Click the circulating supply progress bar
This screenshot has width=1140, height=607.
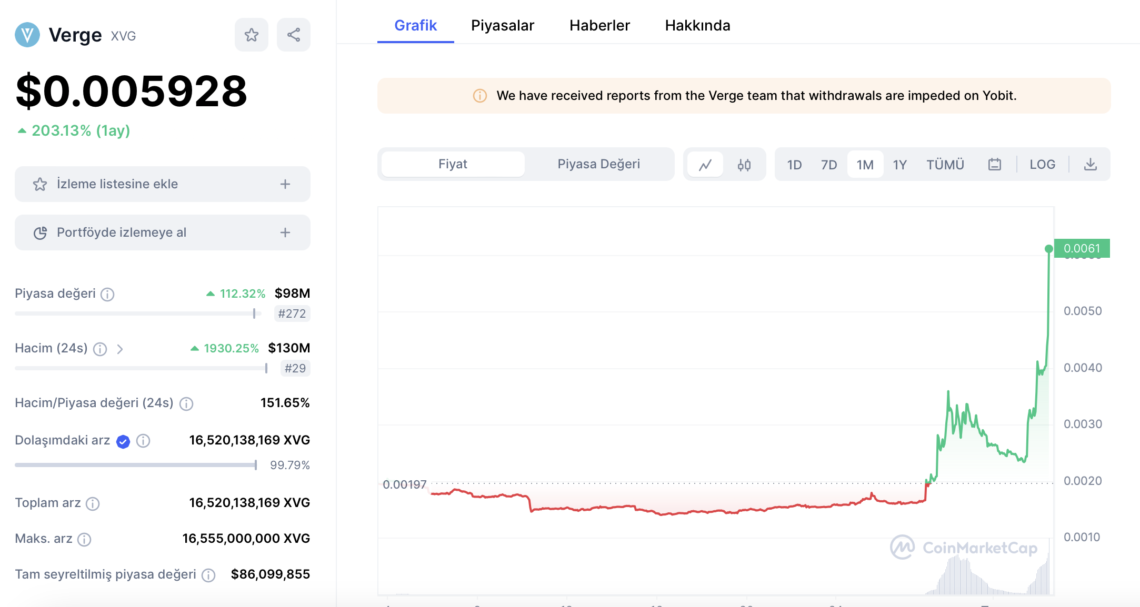pyautogui.click(x=136, y=465)
